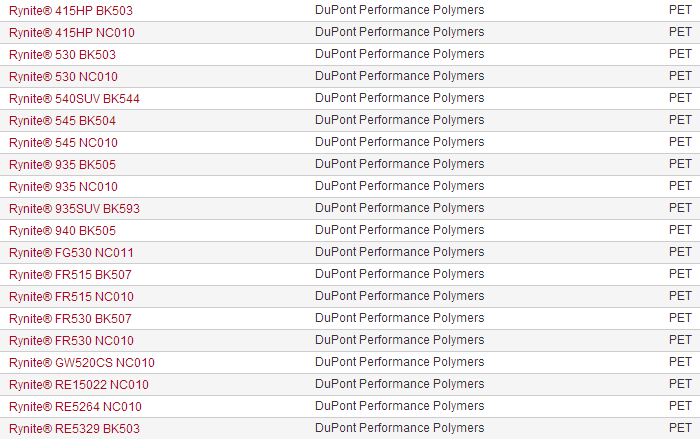Viewport: 700px width, 439px height.
Task: Select the Rynite 940 BK505 product link
Action: 62,230
